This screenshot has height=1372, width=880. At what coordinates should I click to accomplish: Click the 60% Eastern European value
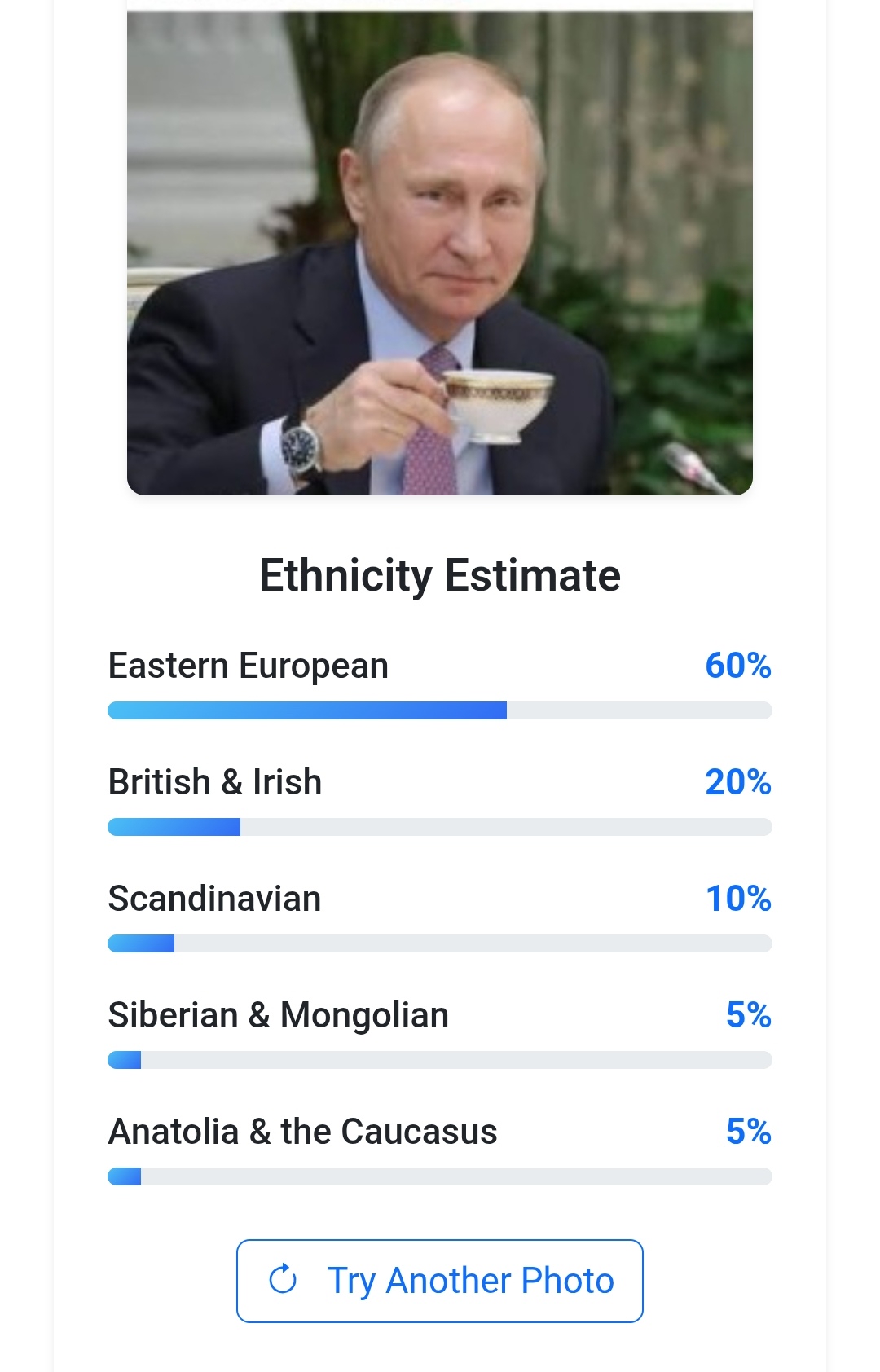(x=737, y=666)
